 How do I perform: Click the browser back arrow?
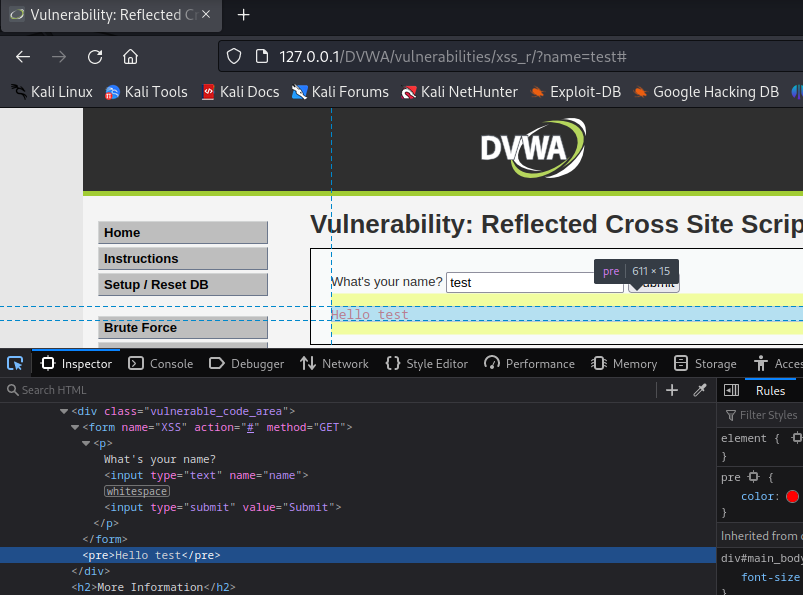(x=23, y=57)
